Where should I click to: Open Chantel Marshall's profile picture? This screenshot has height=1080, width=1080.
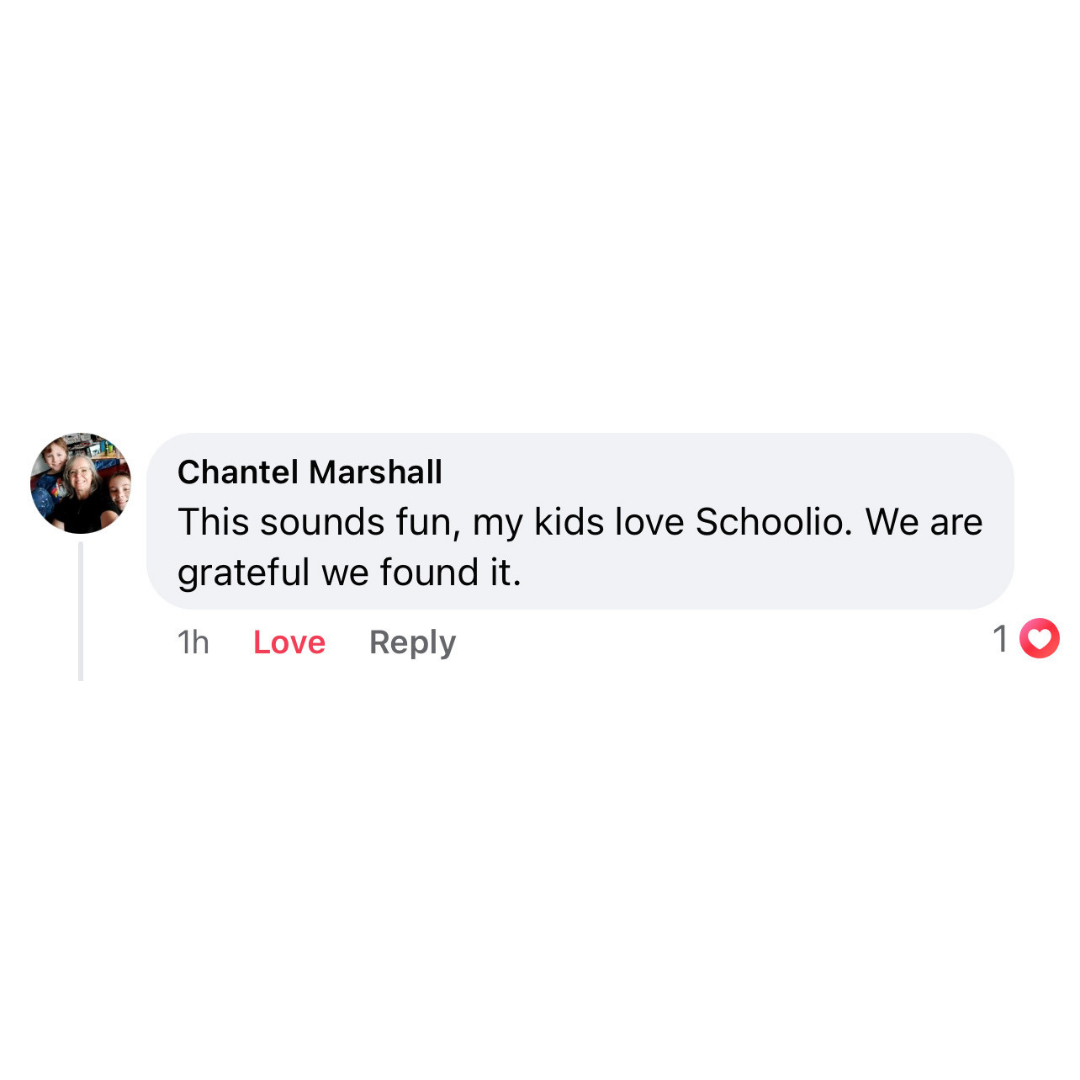pos(80,483)
